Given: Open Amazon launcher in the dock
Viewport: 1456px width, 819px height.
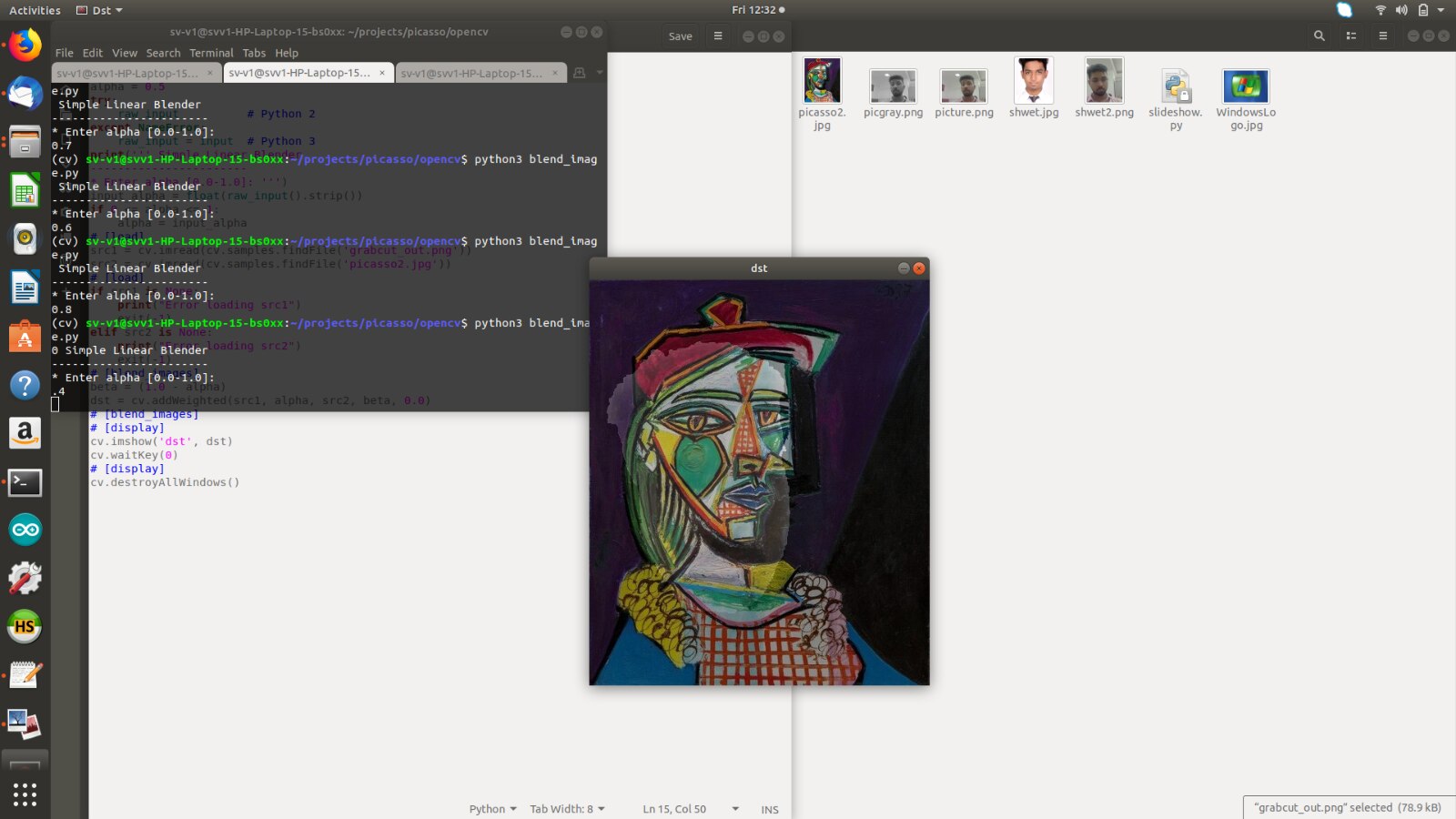Looking at the screenshot, I should 25,433.
